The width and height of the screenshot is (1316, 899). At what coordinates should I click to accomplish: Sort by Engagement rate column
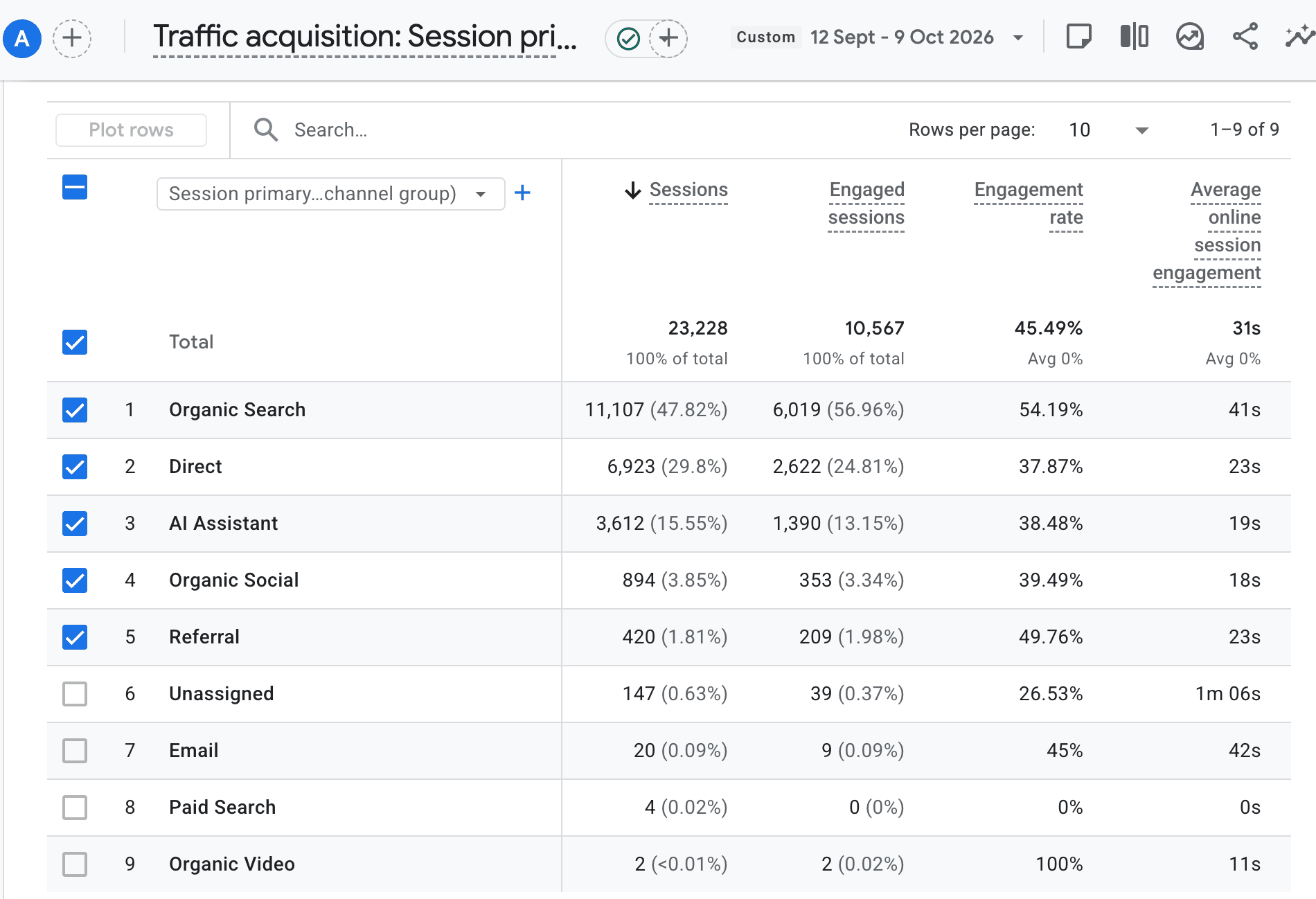1029,204
